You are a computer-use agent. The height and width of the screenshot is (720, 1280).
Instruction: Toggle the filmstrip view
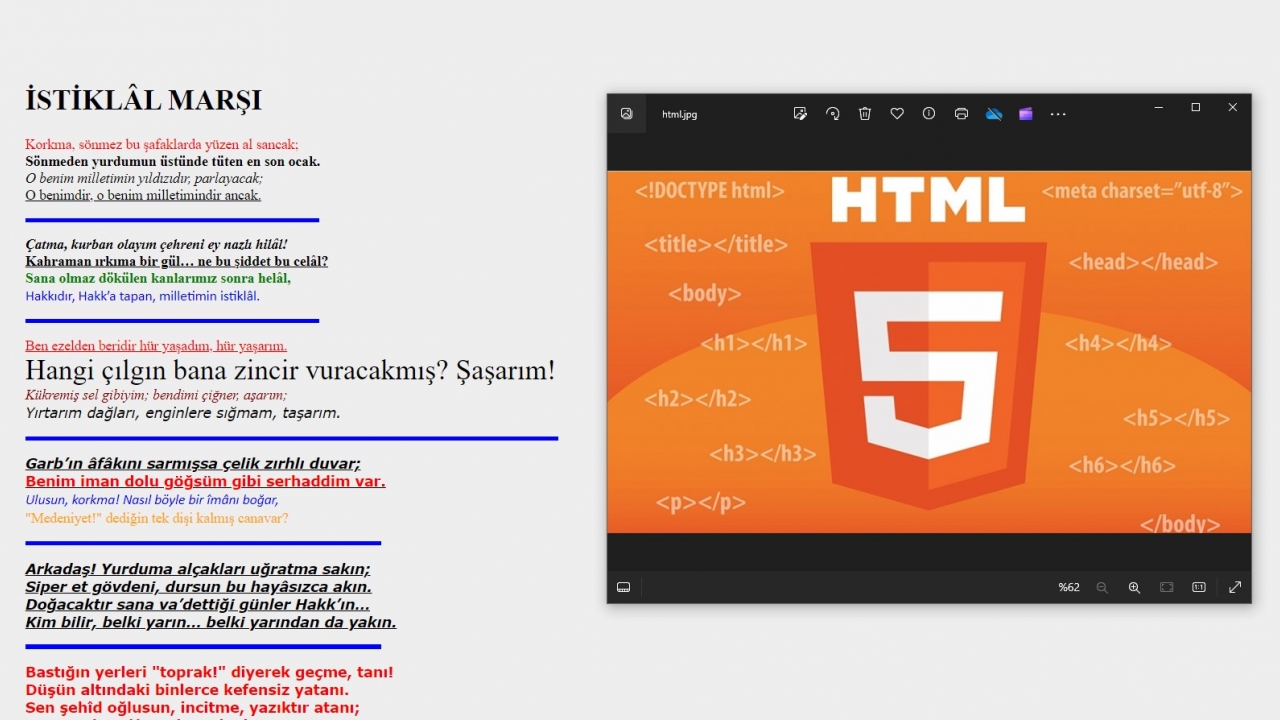(x=623, y=587)
